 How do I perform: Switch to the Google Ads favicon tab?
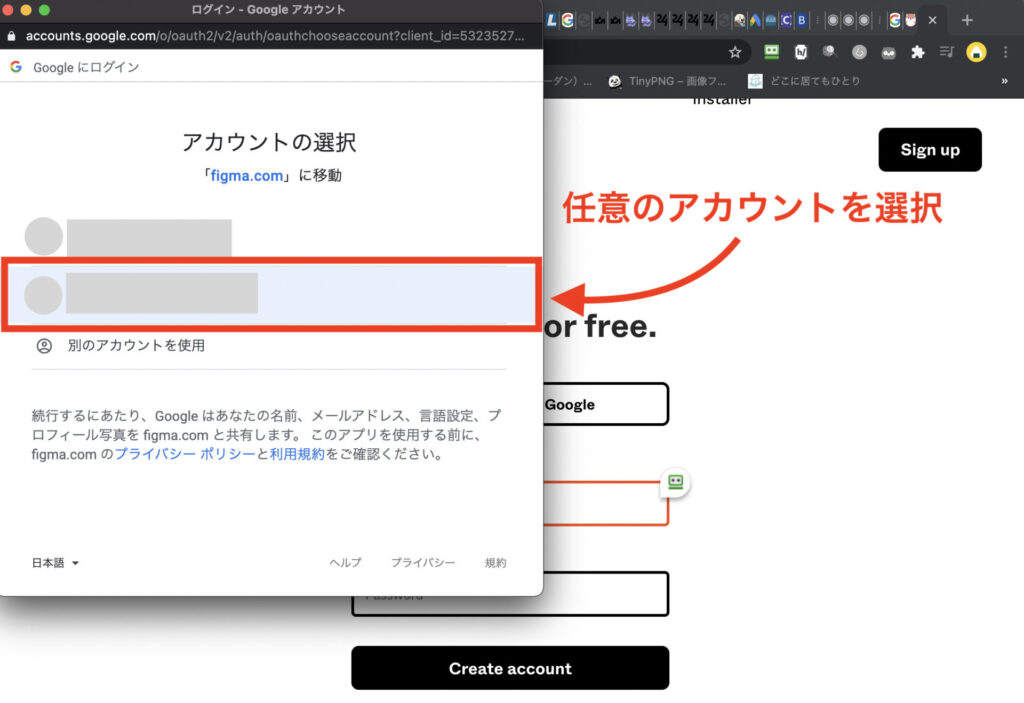coord(755,20)
